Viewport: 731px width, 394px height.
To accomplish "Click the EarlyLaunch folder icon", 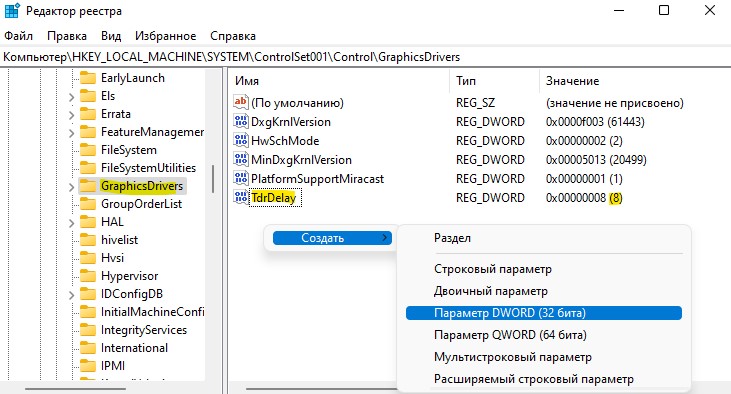I will [x=88, y=77].
